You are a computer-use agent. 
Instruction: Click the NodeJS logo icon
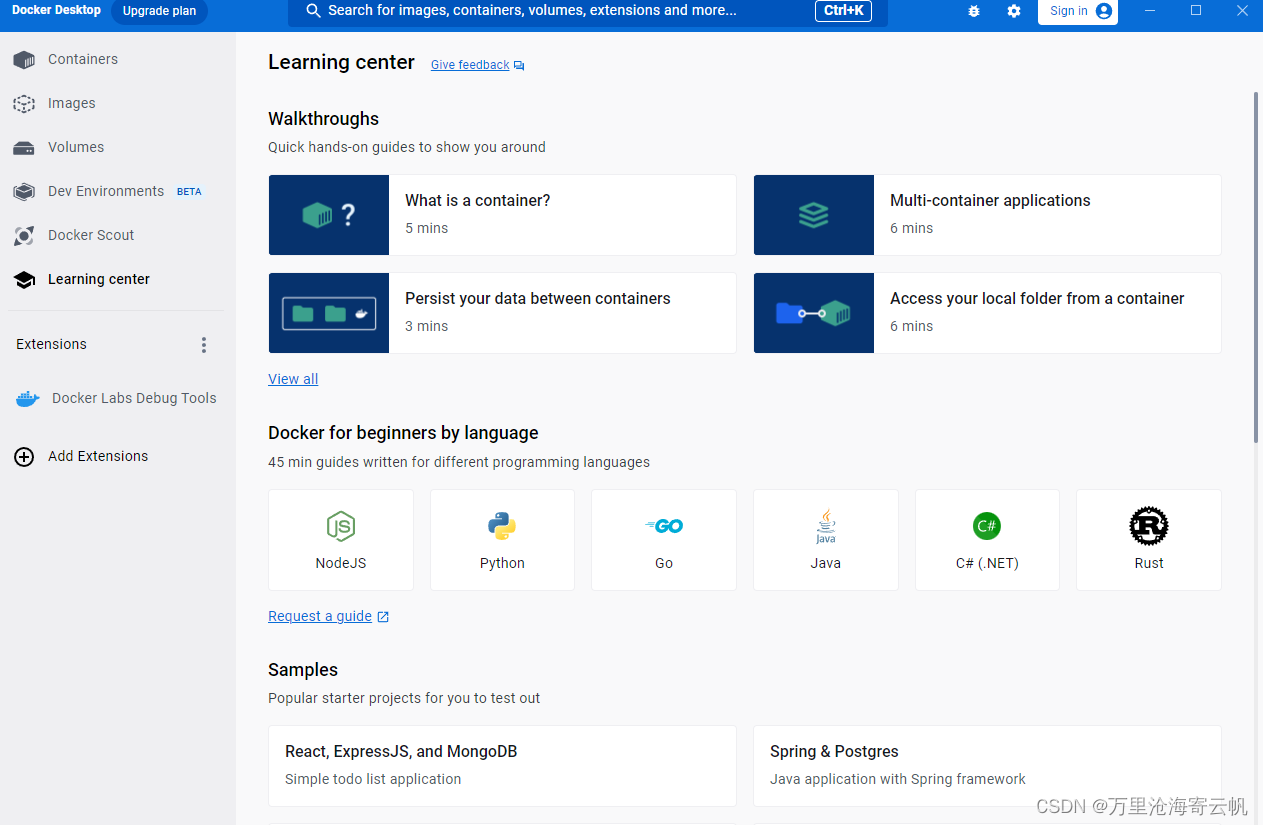pyautogui.click(x=341, y=526)
